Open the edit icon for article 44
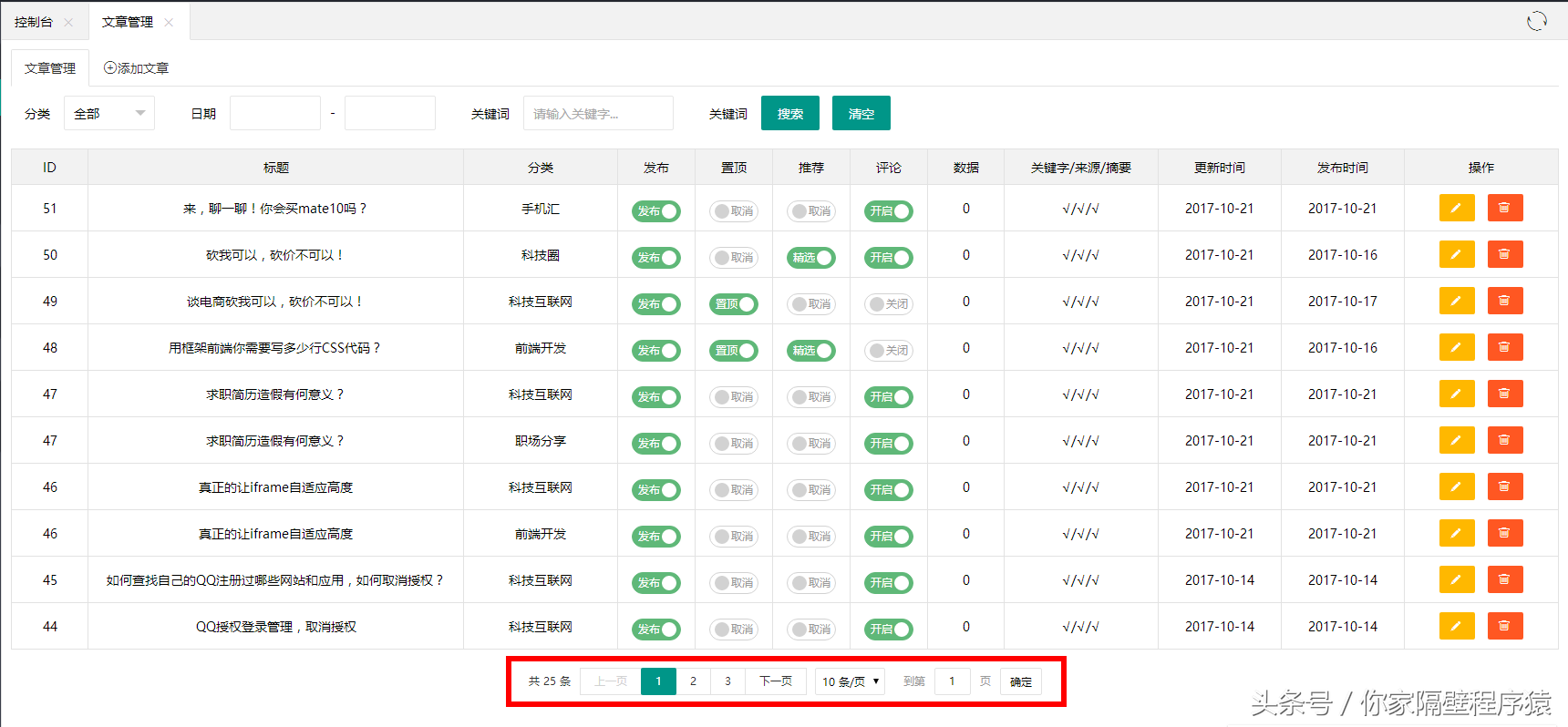 [x=1457, y=626]
